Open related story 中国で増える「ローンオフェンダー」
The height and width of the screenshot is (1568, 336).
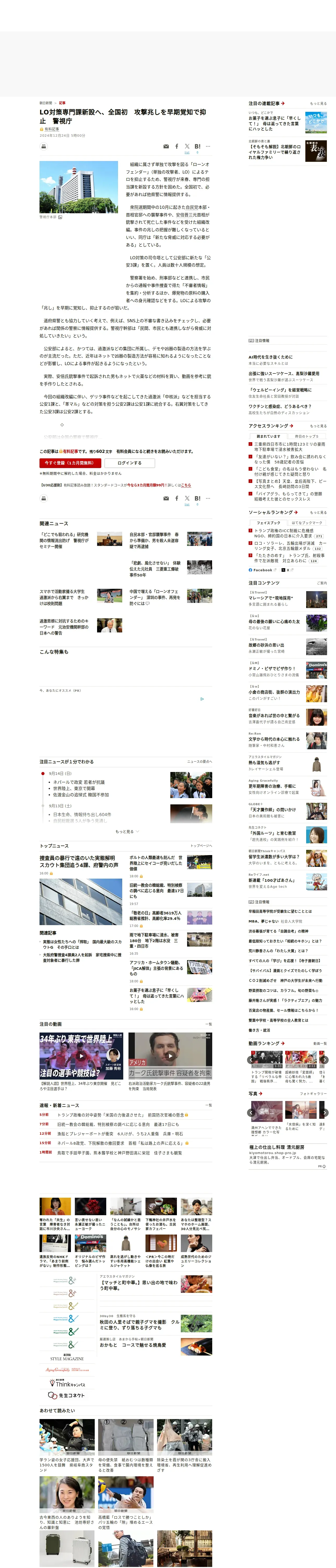point(154,597)
